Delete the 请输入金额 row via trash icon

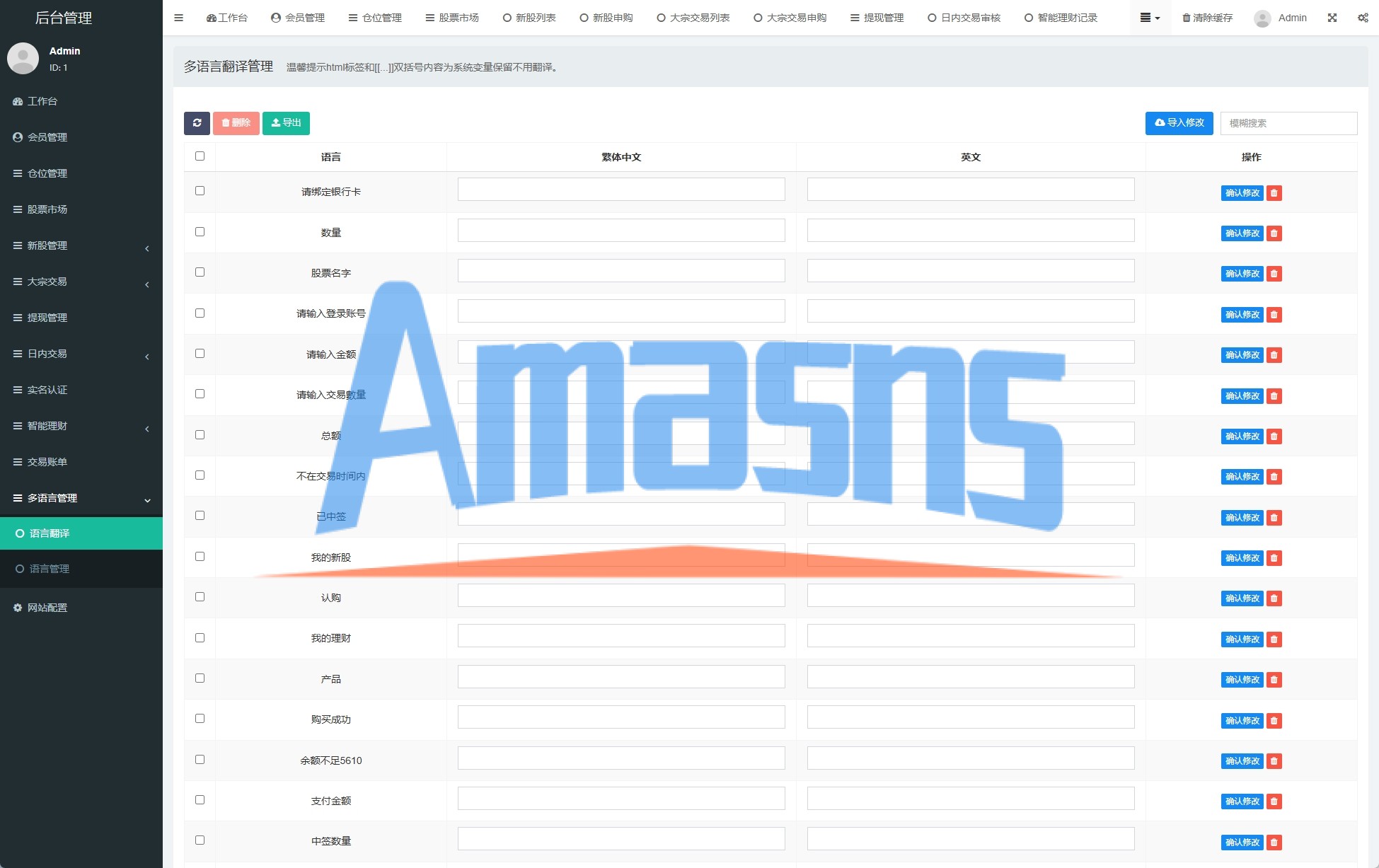tap(1274, 355)
